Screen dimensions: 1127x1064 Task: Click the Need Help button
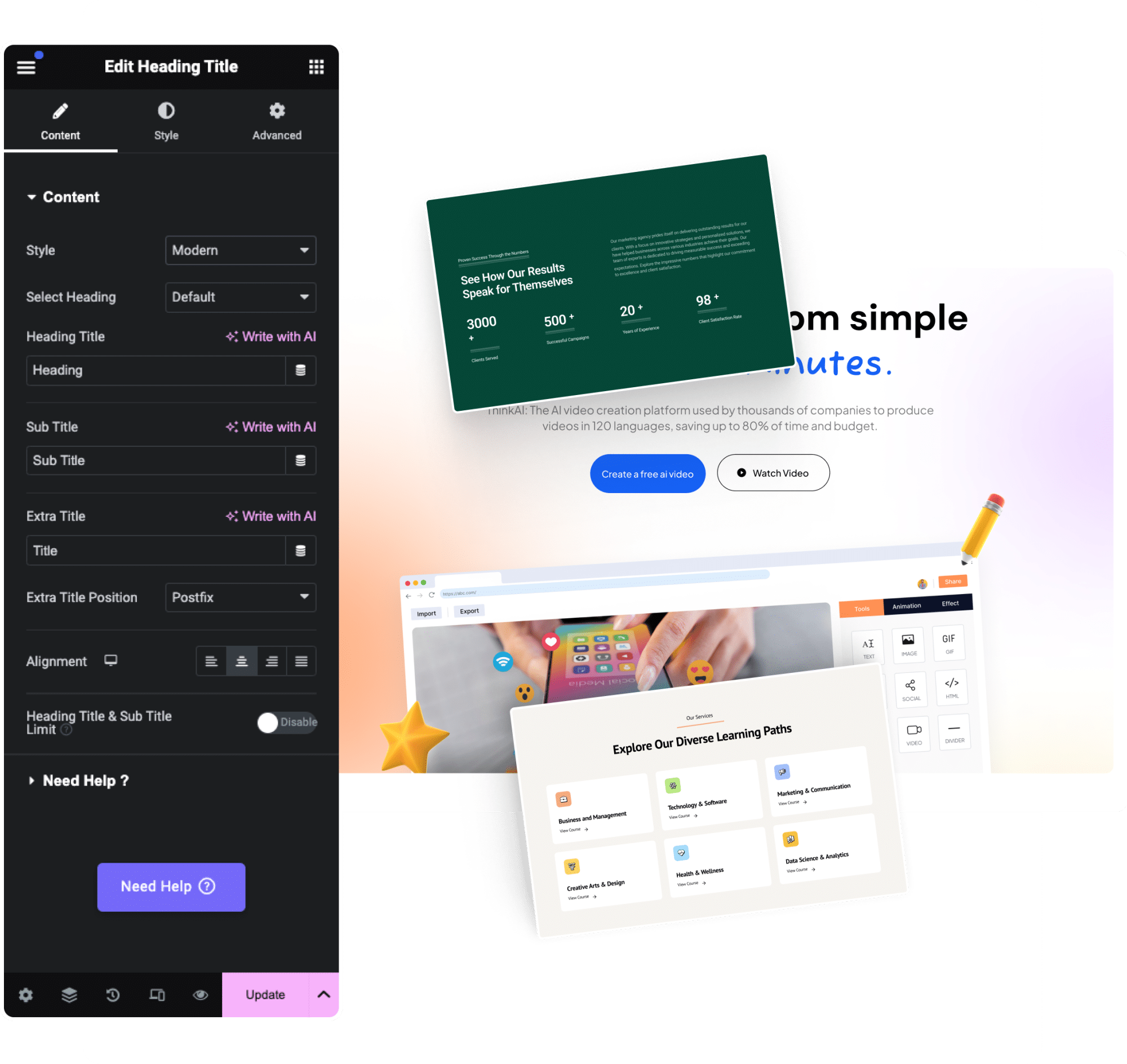tap(171, 886)
